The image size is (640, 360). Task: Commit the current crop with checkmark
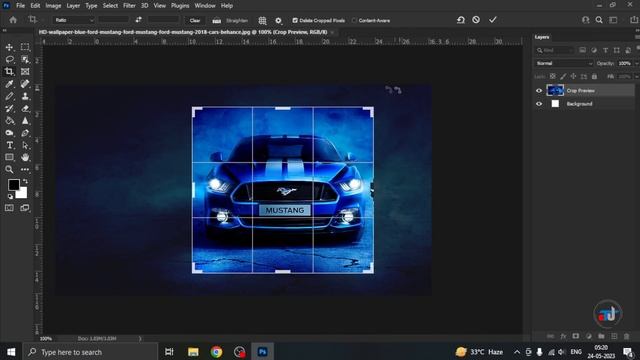tap(493, 20)
